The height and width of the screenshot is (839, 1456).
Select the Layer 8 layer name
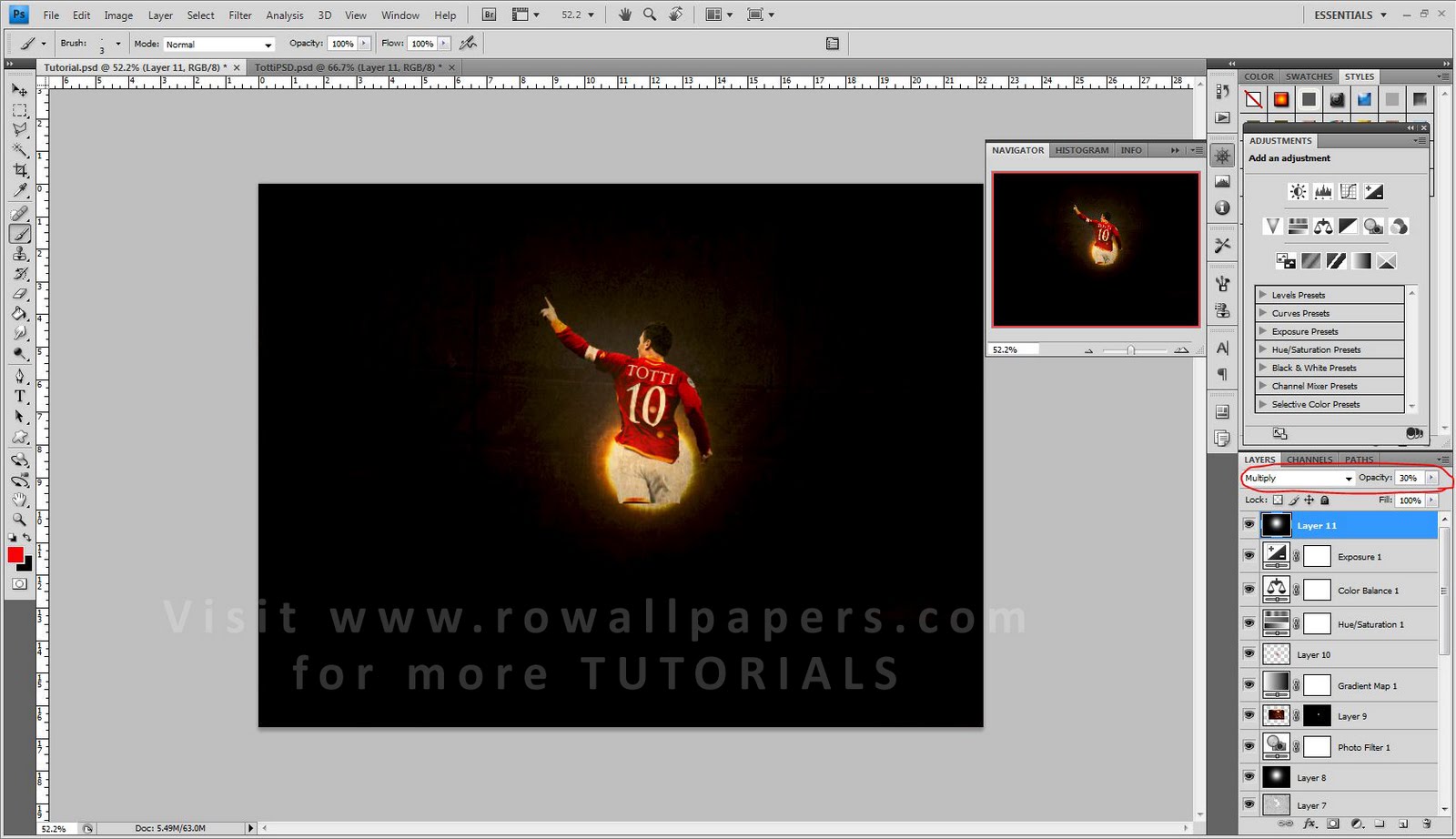click(1311, 778)
